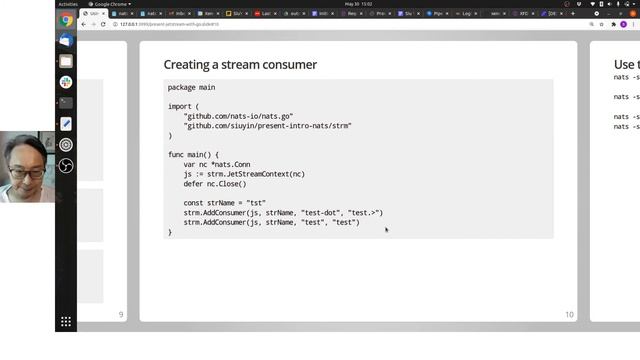
Task: Click the present-intro-nats/strm import line
Action: pyautogui.click(x=267, y=126)
